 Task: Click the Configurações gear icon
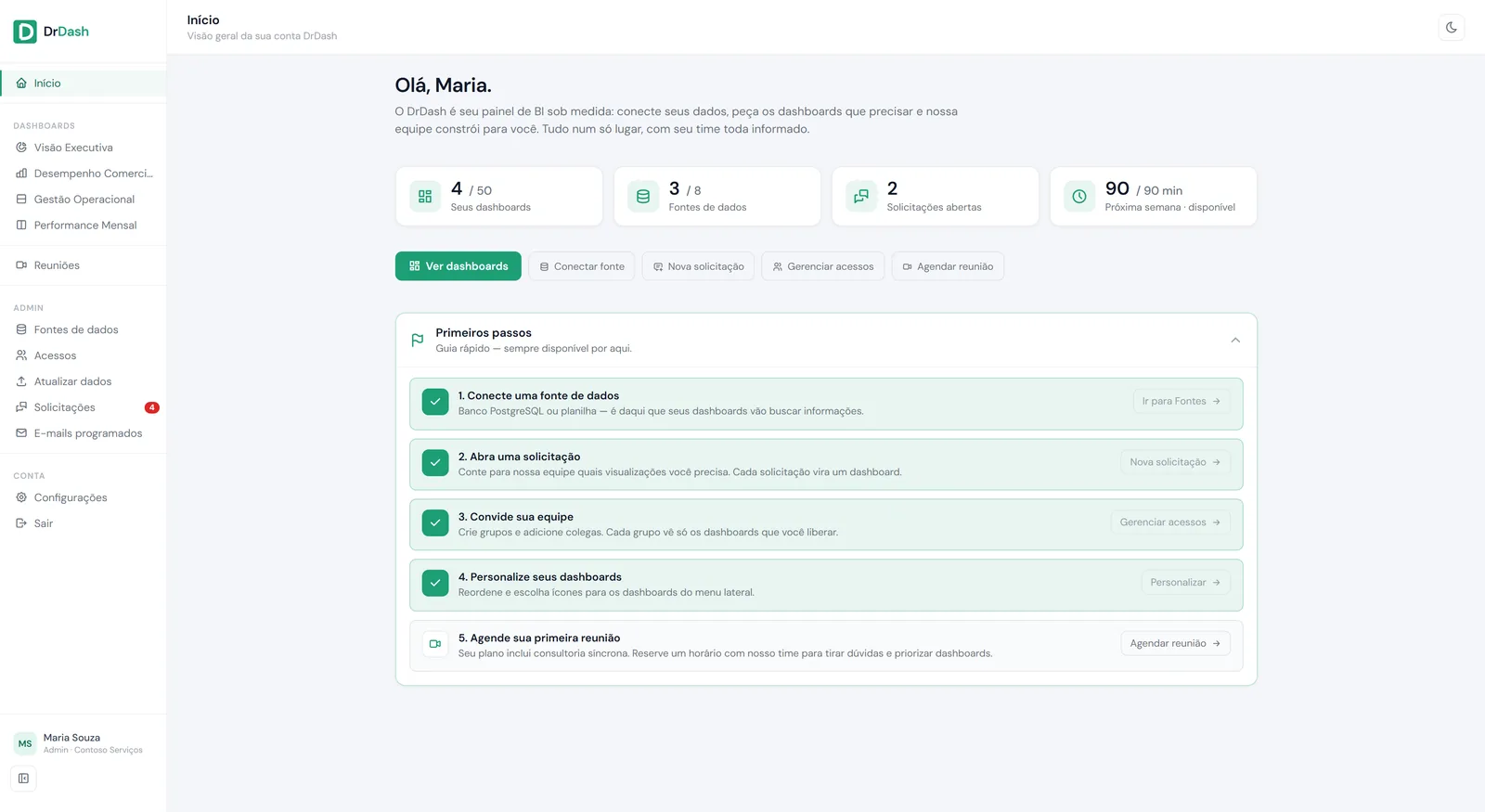tap(21, 497)
